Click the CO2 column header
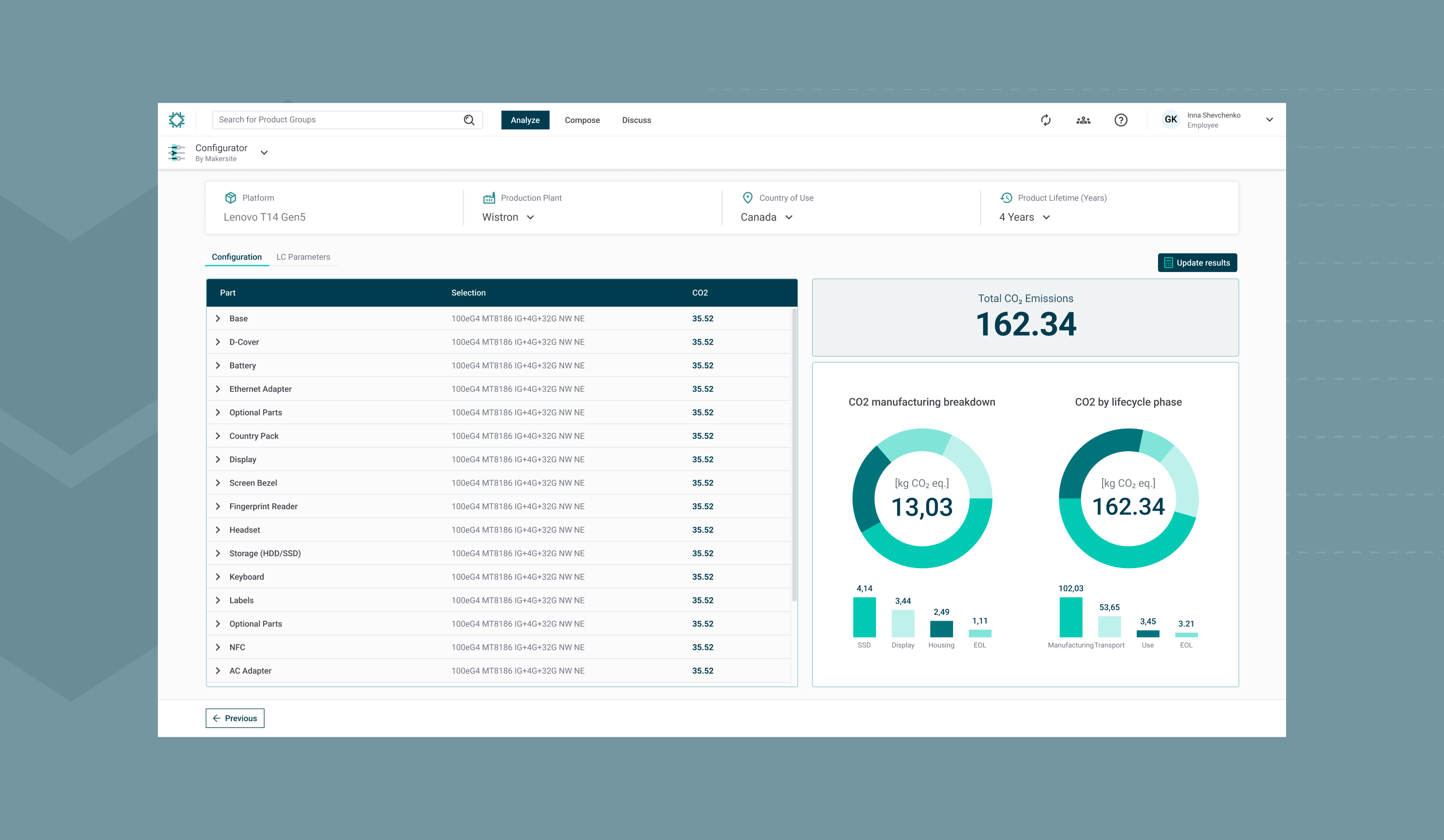1444x840 pixels. [x=700, y=293]
